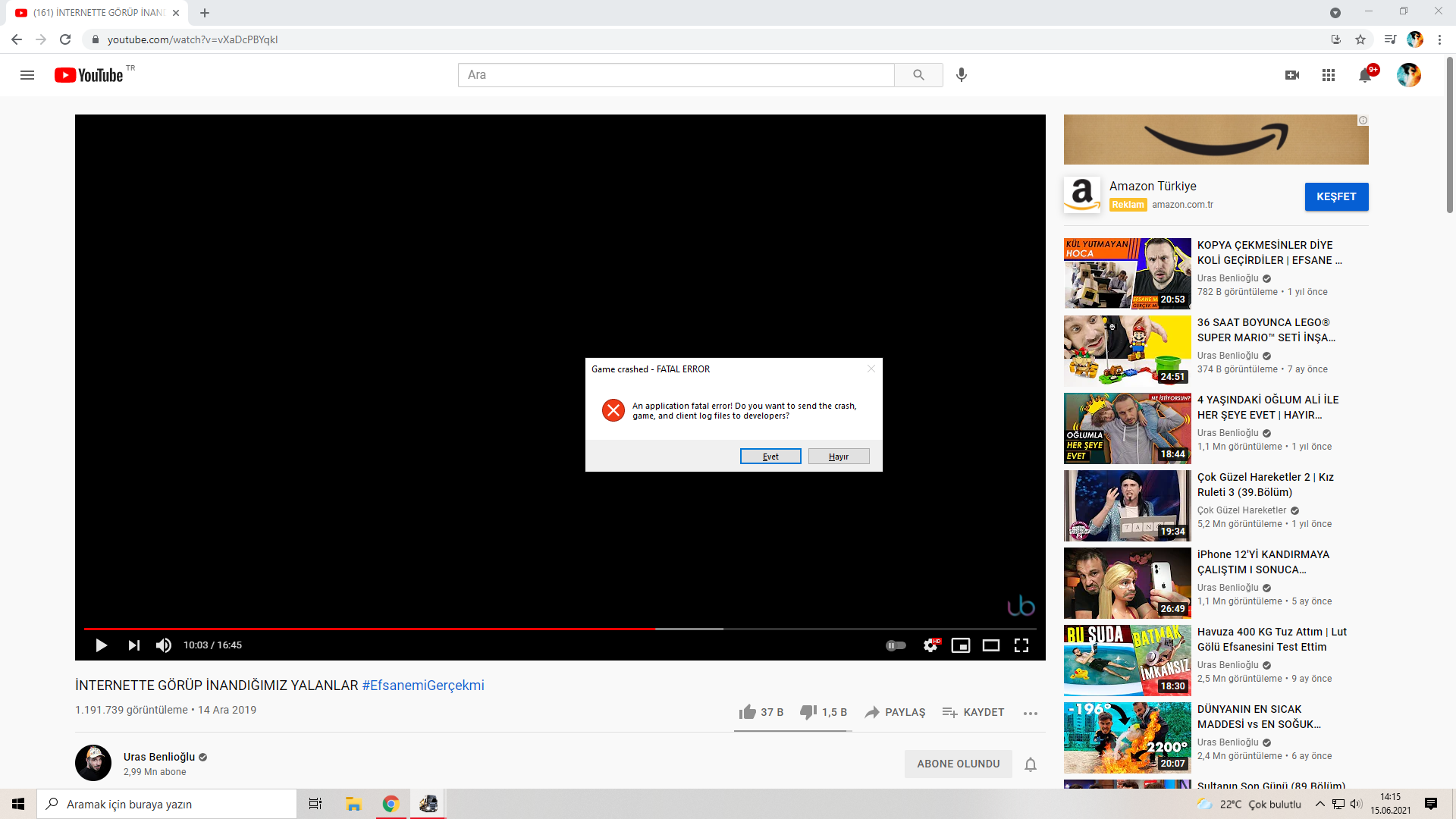Click the browser back arrow
This screenshot has width=1456, height=819.
click(x=17, y=39)
